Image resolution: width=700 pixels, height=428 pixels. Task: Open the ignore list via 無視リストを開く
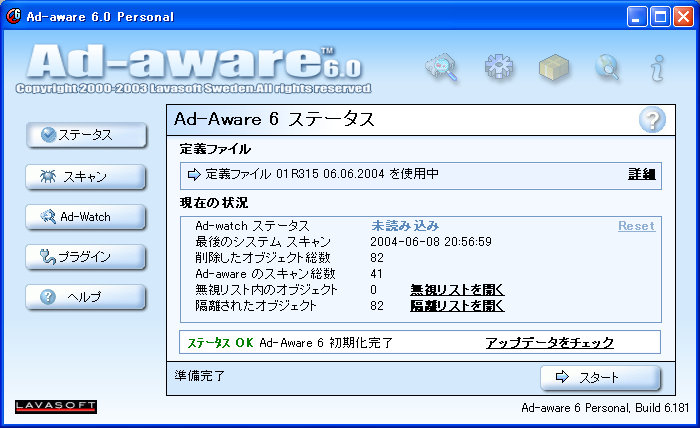pyautogui.click(x=457, y=290)
